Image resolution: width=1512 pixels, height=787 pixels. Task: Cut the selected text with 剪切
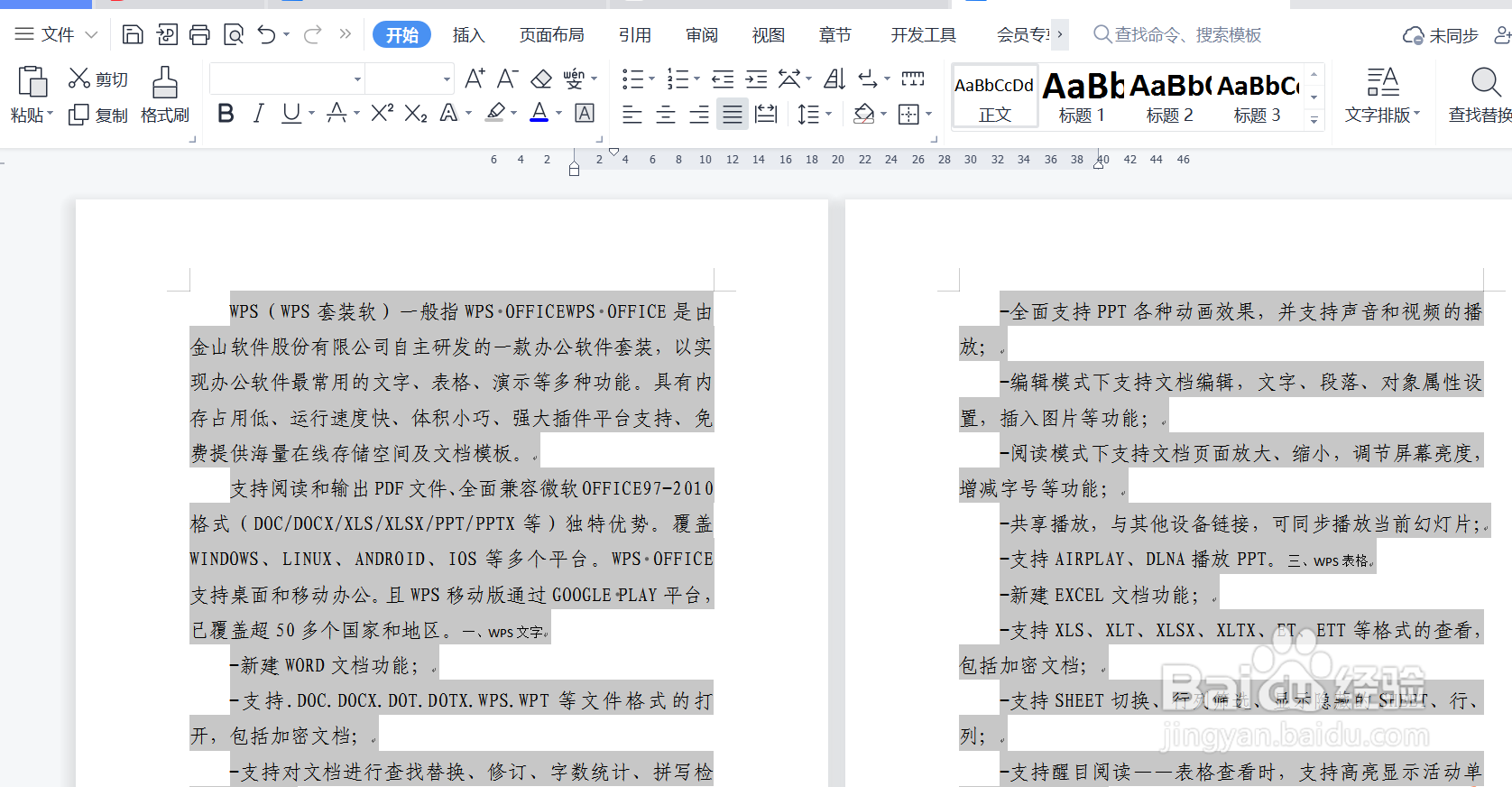click(98, 79)
